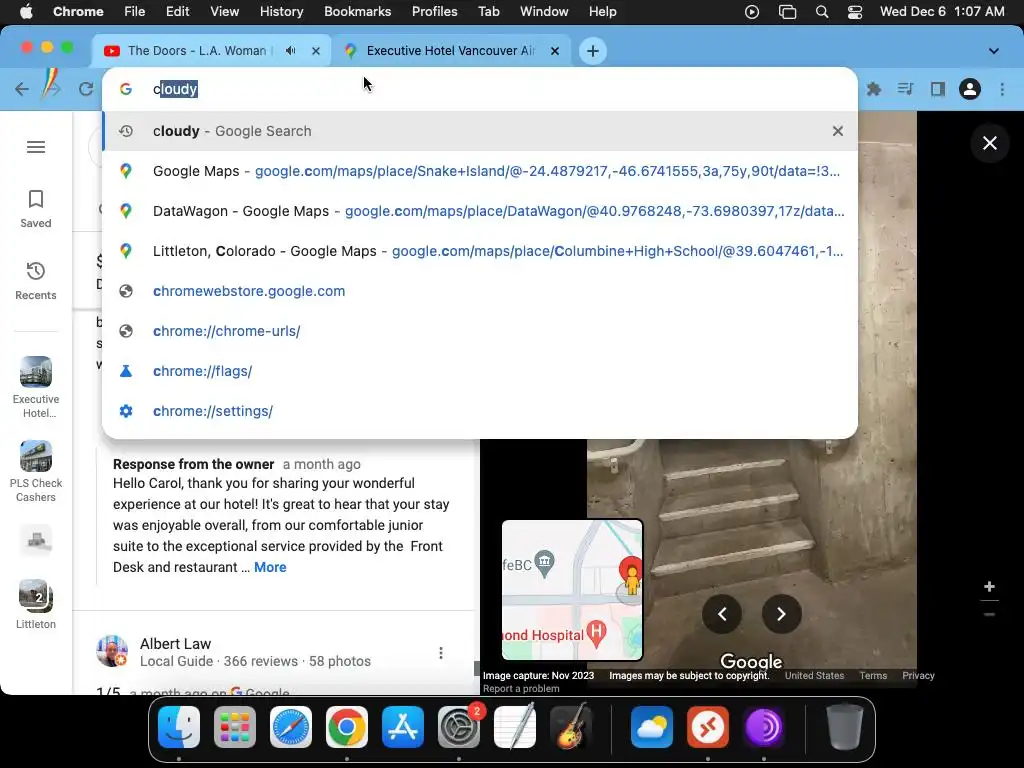
Task: Close The Doors - L.A. Woman tab
Action: point(316,50)
